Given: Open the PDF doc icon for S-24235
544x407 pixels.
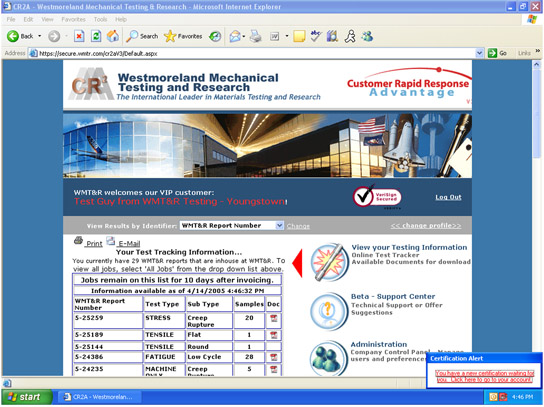Looking at the screenshot, I should coord(273,369).
